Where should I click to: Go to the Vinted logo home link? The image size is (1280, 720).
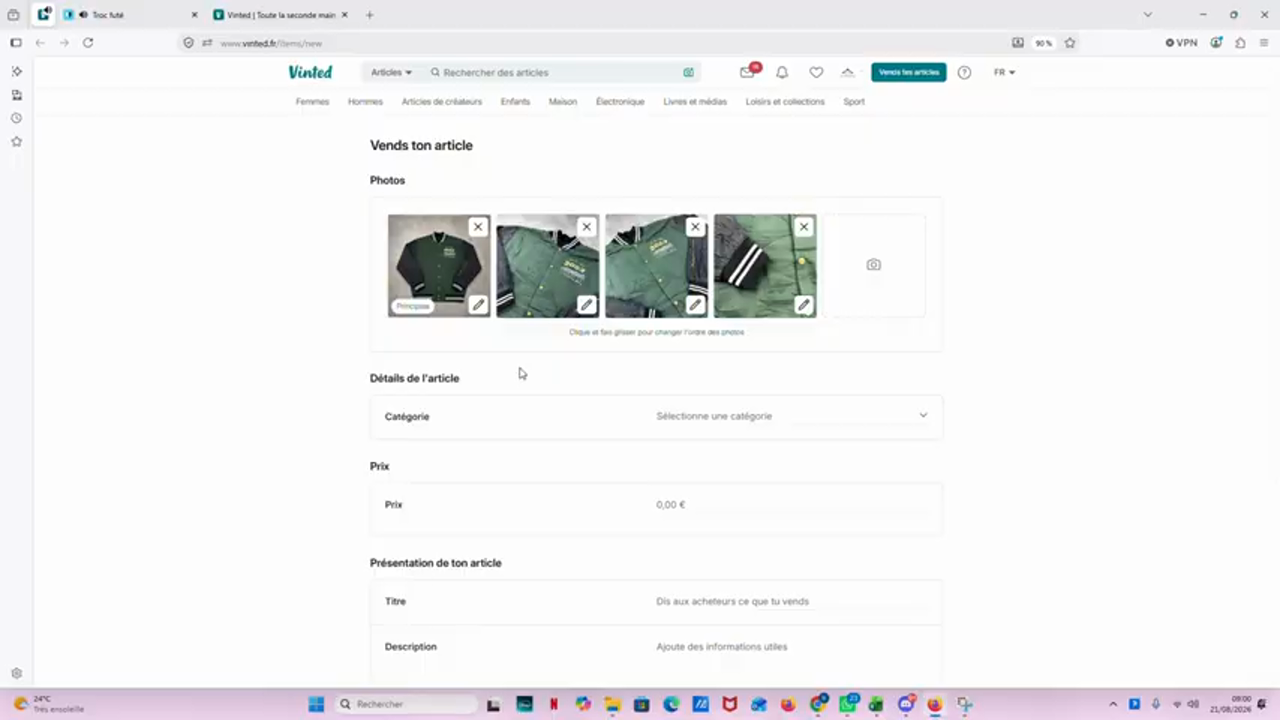(310, 72)
